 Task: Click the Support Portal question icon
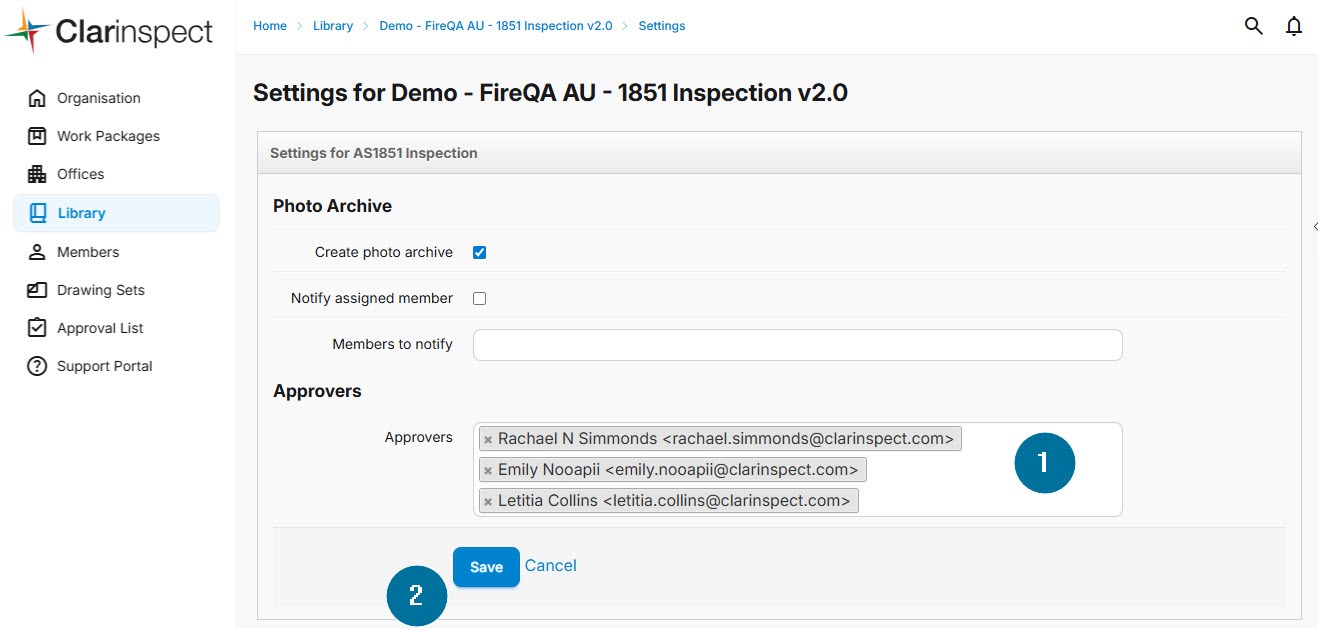pyautogui.click(x=37, y=366)
